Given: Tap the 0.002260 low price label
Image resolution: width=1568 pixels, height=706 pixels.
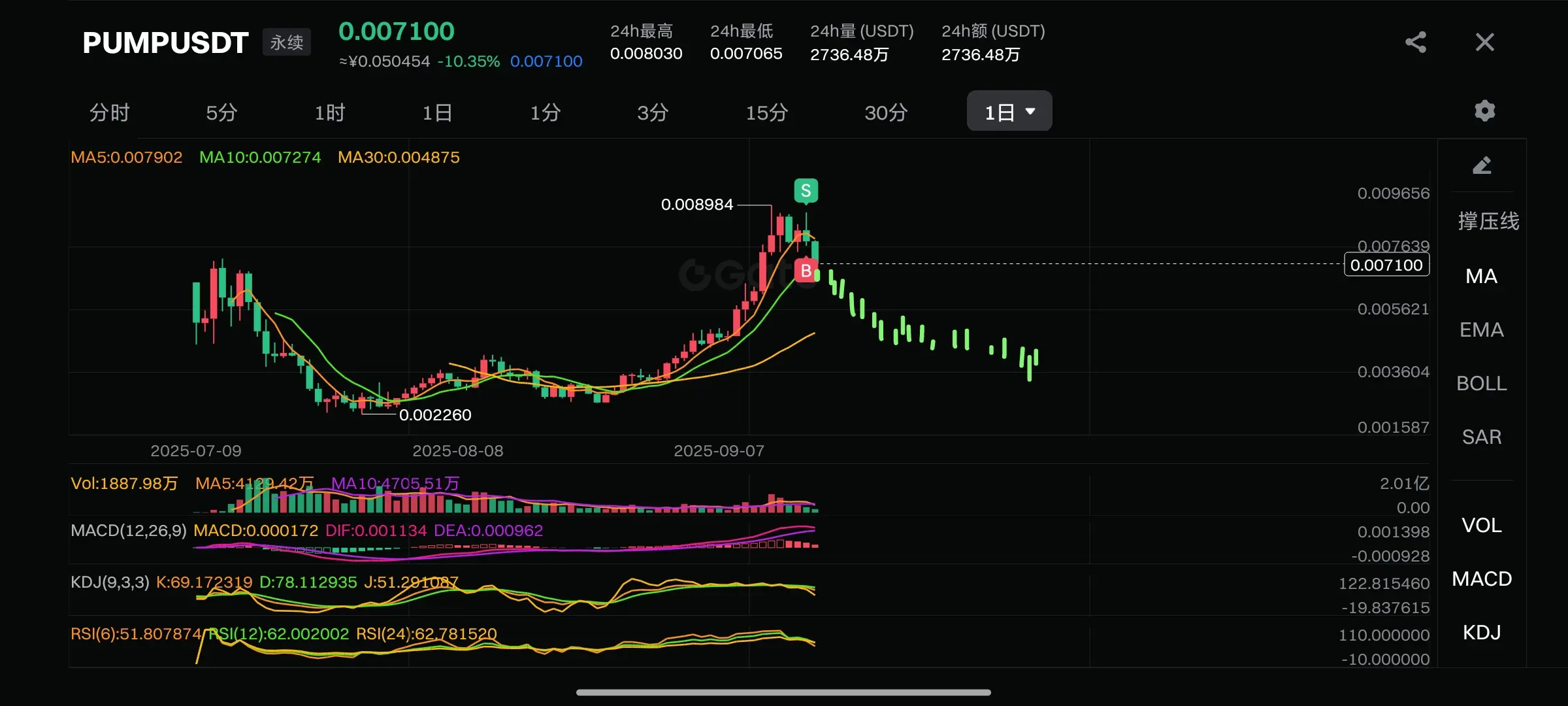Looking at the screenshot, I should (435, 415).
